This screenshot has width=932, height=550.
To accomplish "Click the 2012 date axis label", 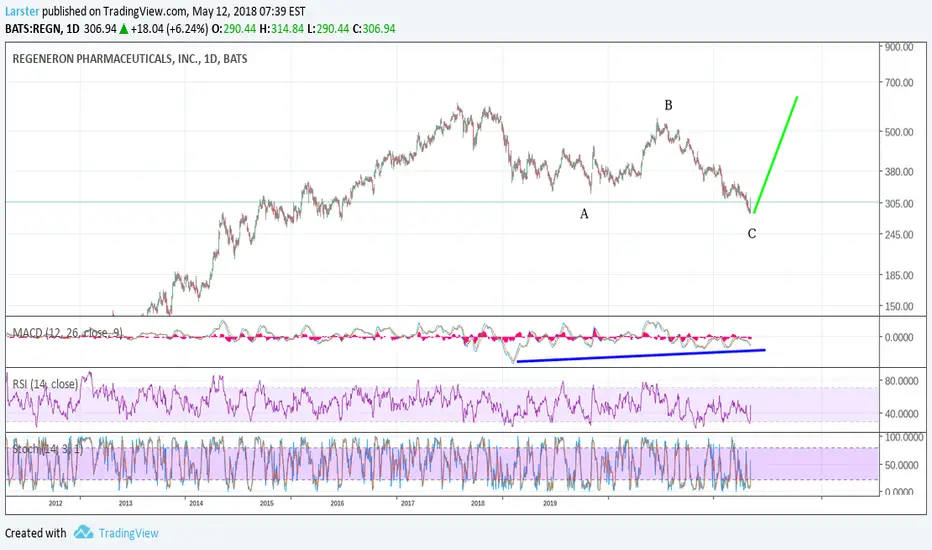I will [x=55, y=503].
